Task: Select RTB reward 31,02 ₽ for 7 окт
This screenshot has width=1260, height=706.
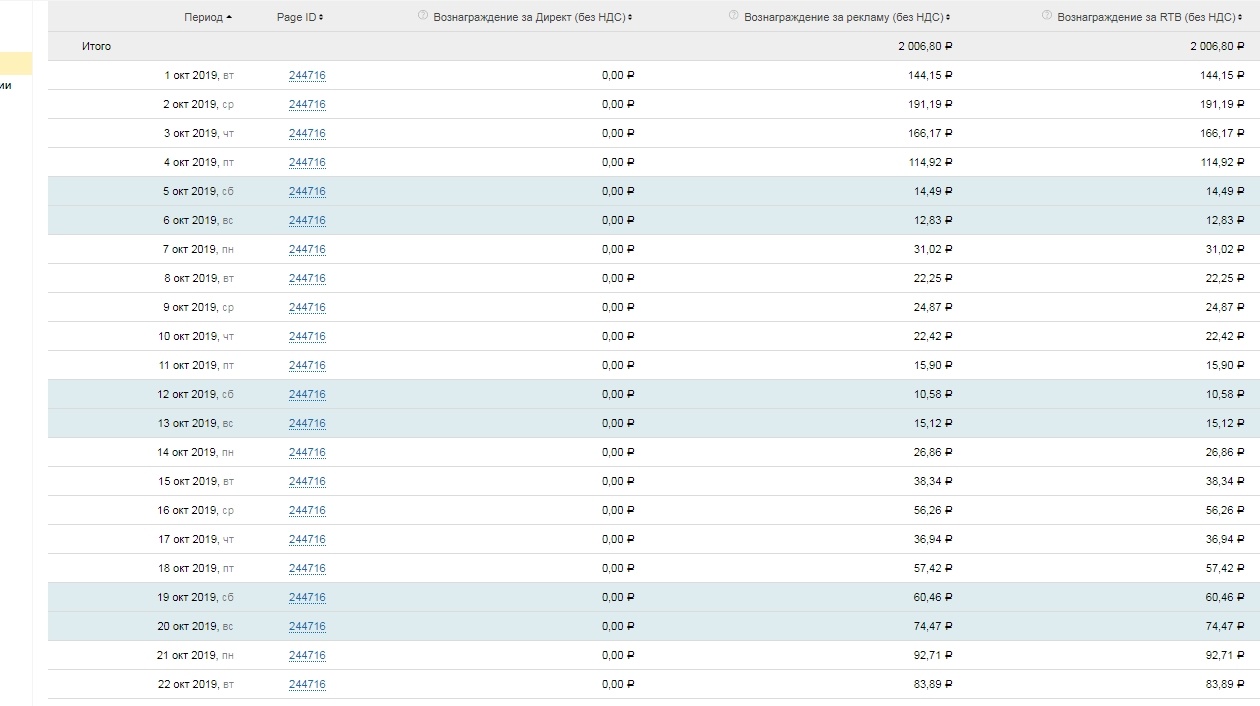Action: (x=1225, y=249)
